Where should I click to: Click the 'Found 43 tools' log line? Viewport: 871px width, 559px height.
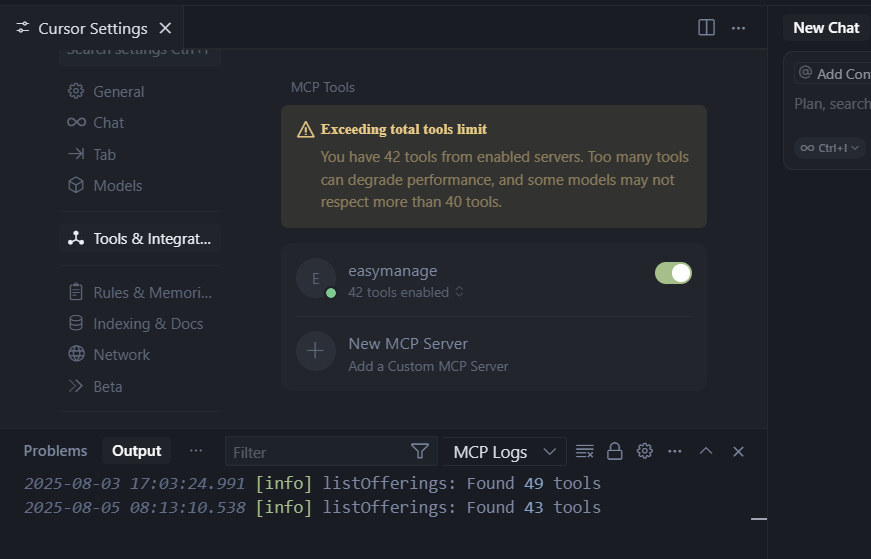[312, 507]
